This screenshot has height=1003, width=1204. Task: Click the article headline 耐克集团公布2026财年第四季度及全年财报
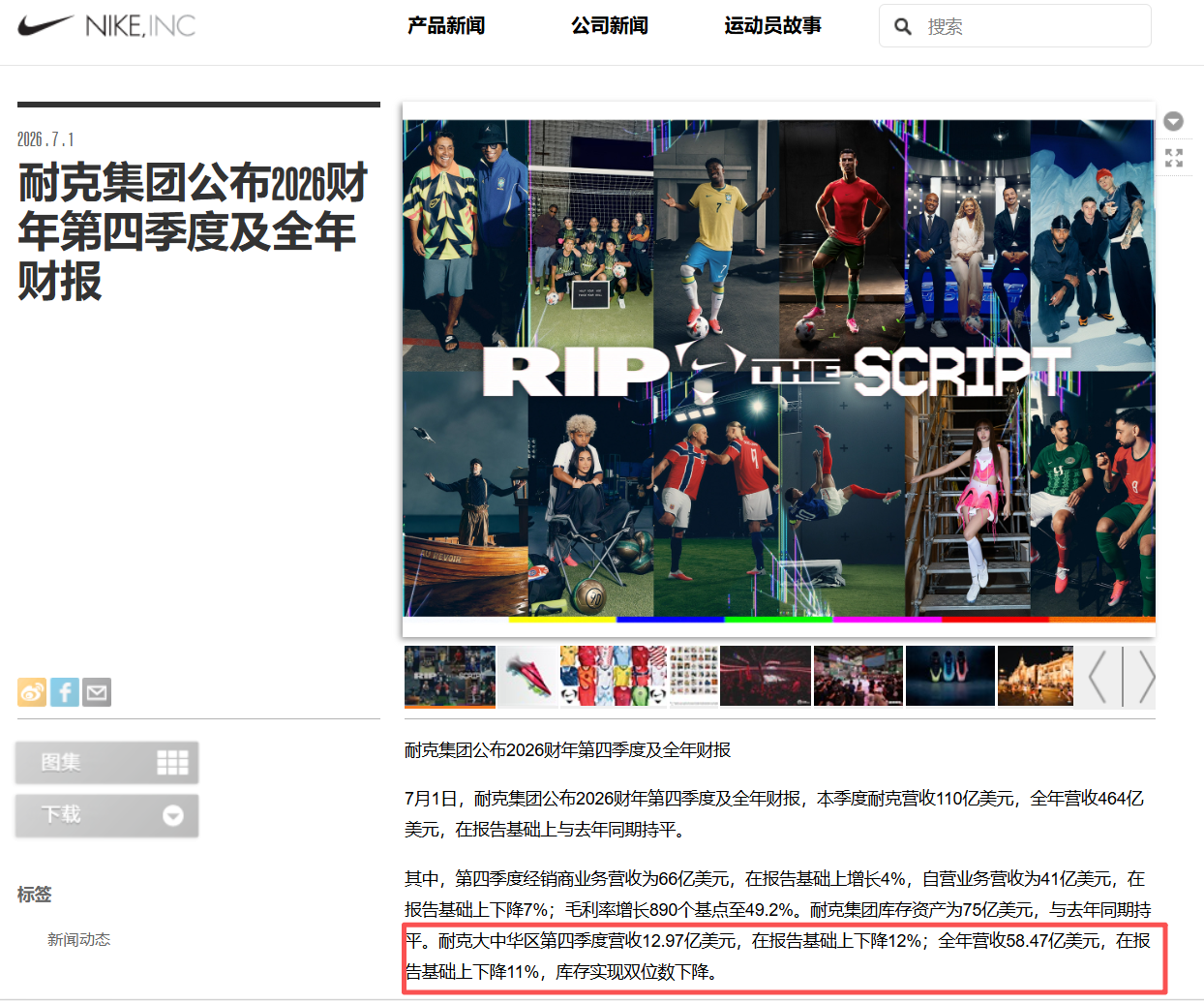[x=194, y=232]
